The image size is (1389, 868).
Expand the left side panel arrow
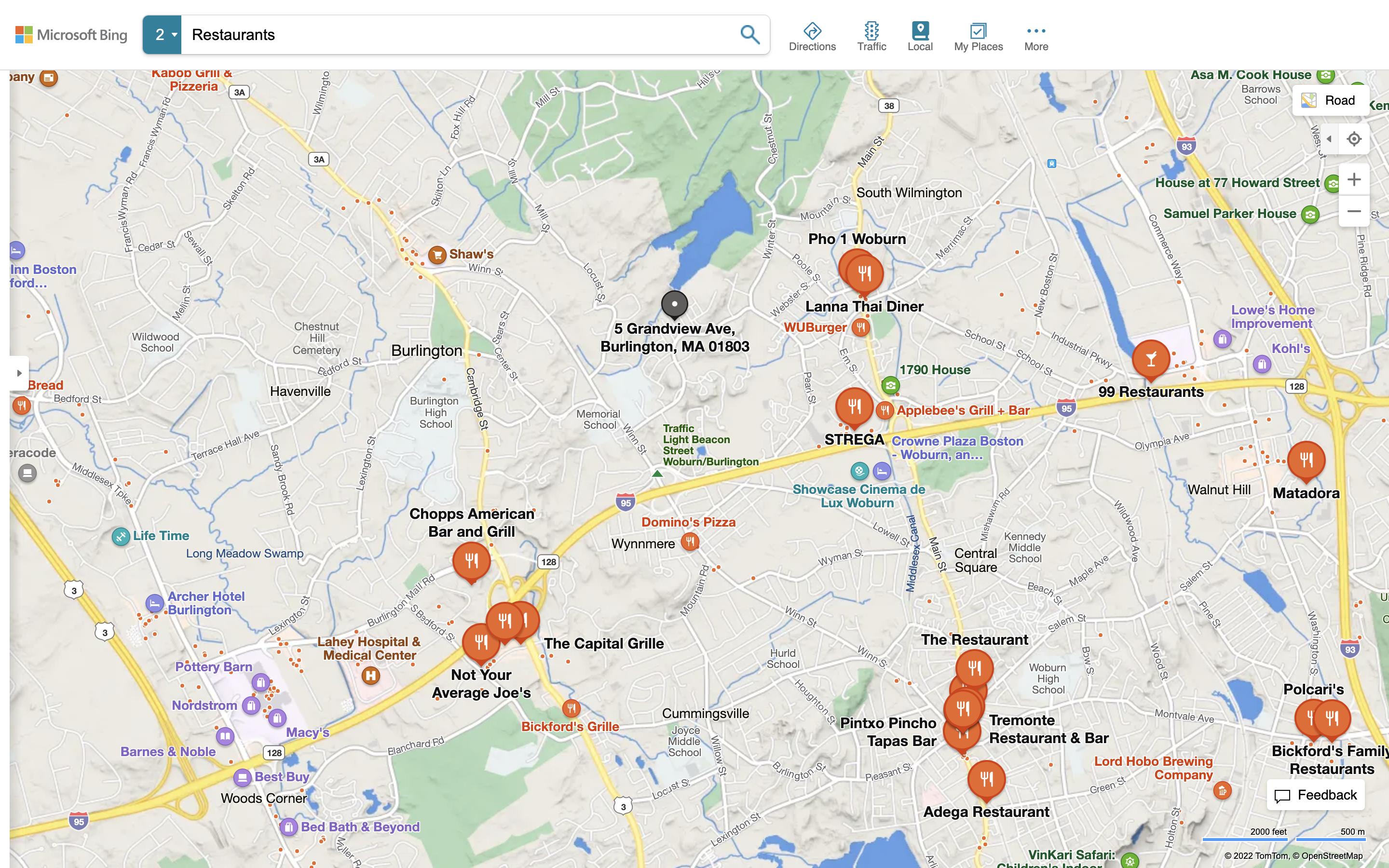19,373
